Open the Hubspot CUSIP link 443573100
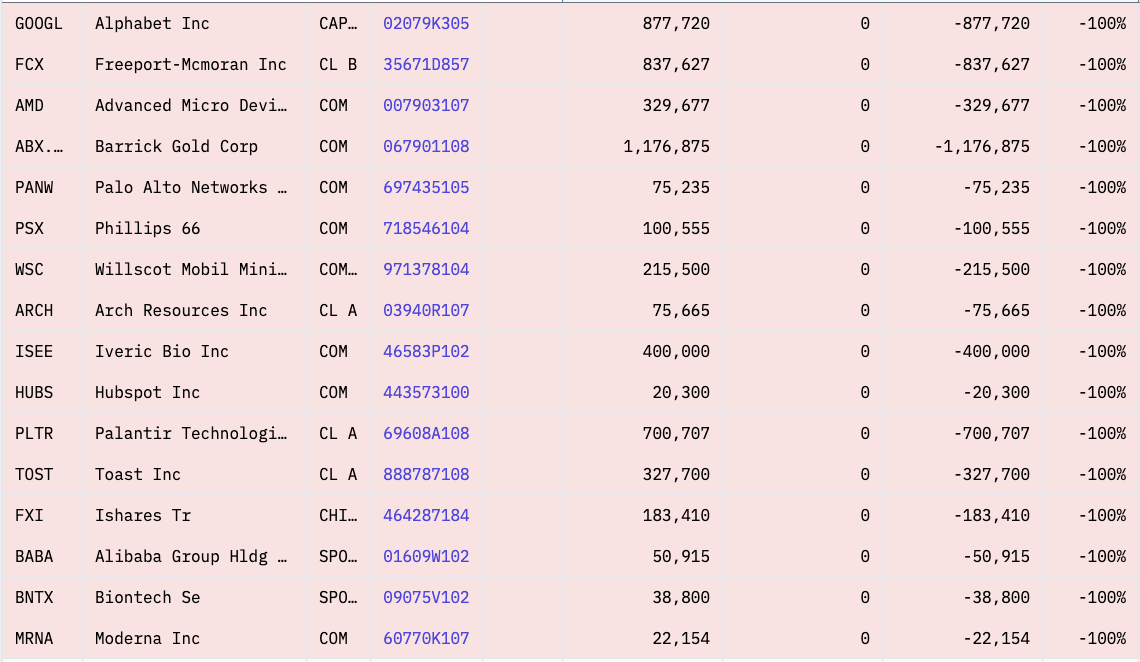The height and width of the screenshot is (662, 1140). click(x=426, y=392)
